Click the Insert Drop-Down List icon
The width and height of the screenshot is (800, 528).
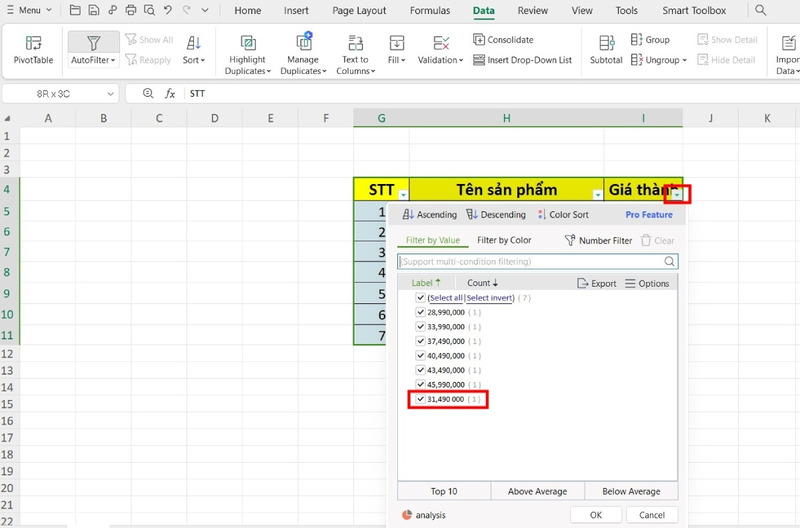(479, 60)
